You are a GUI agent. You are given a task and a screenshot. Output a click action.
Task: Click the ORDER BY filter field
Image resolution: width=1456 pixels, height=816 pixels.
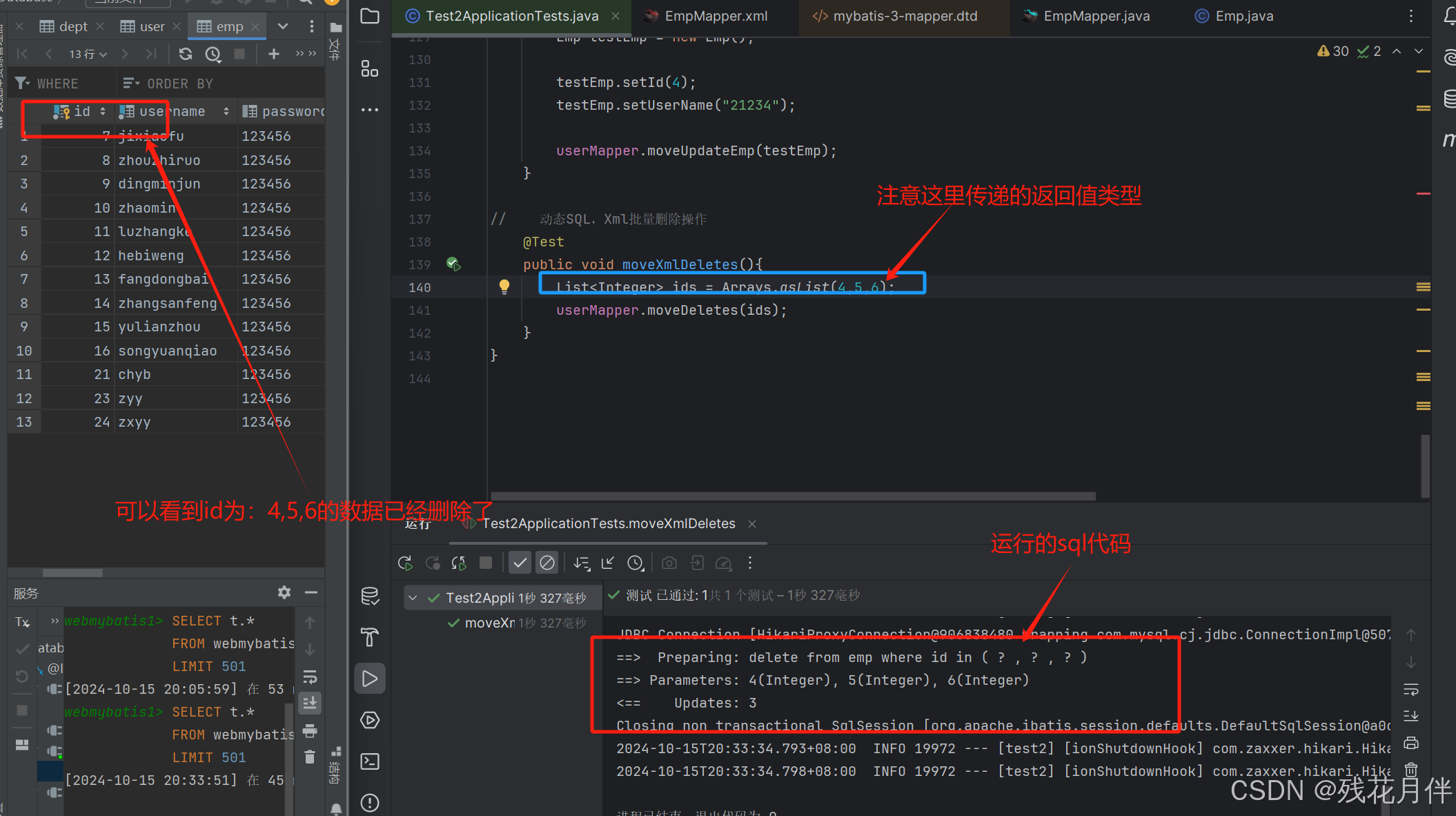(179, 84)
